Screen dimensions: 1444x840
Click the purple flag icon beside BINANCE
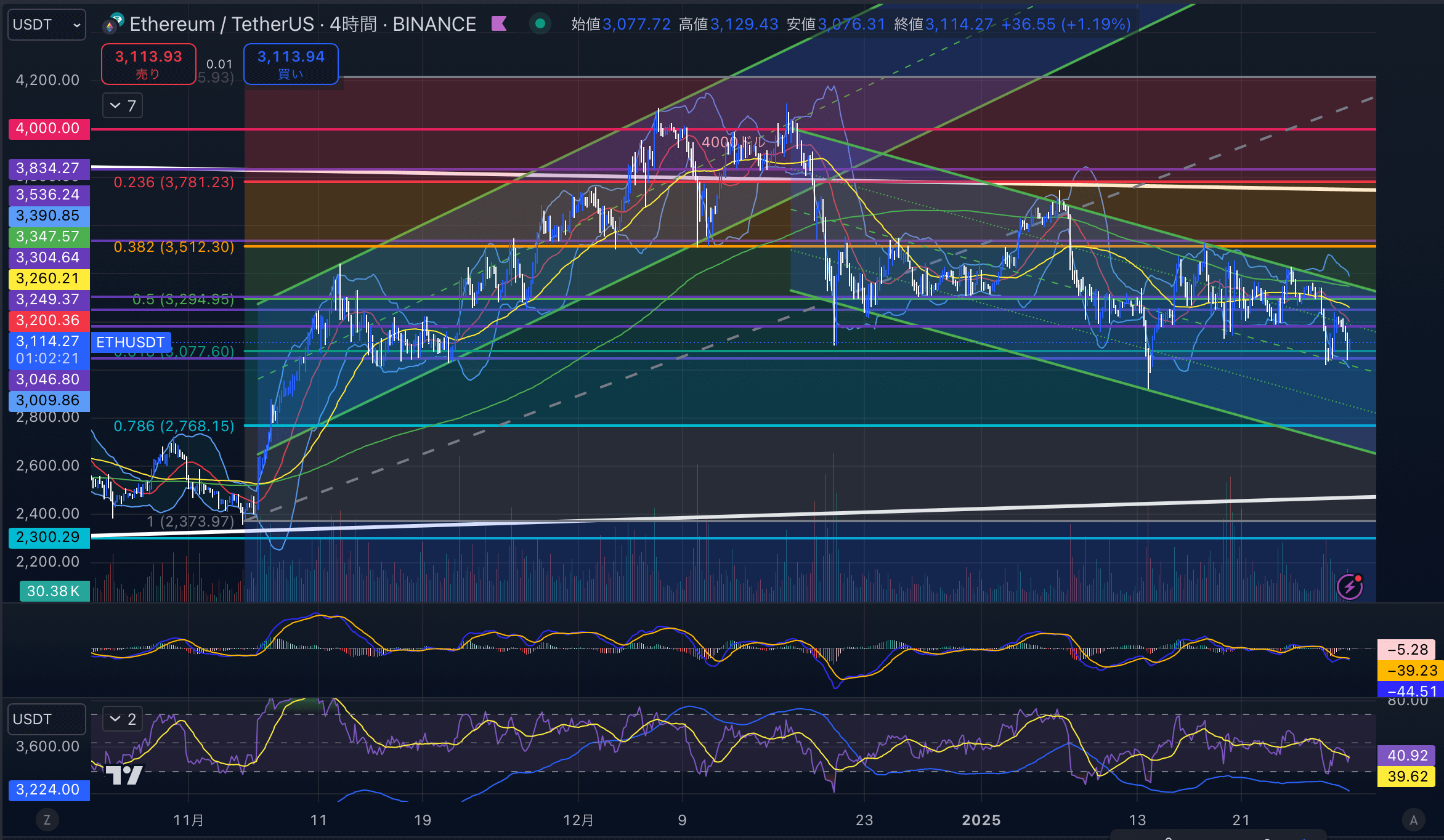499,24
